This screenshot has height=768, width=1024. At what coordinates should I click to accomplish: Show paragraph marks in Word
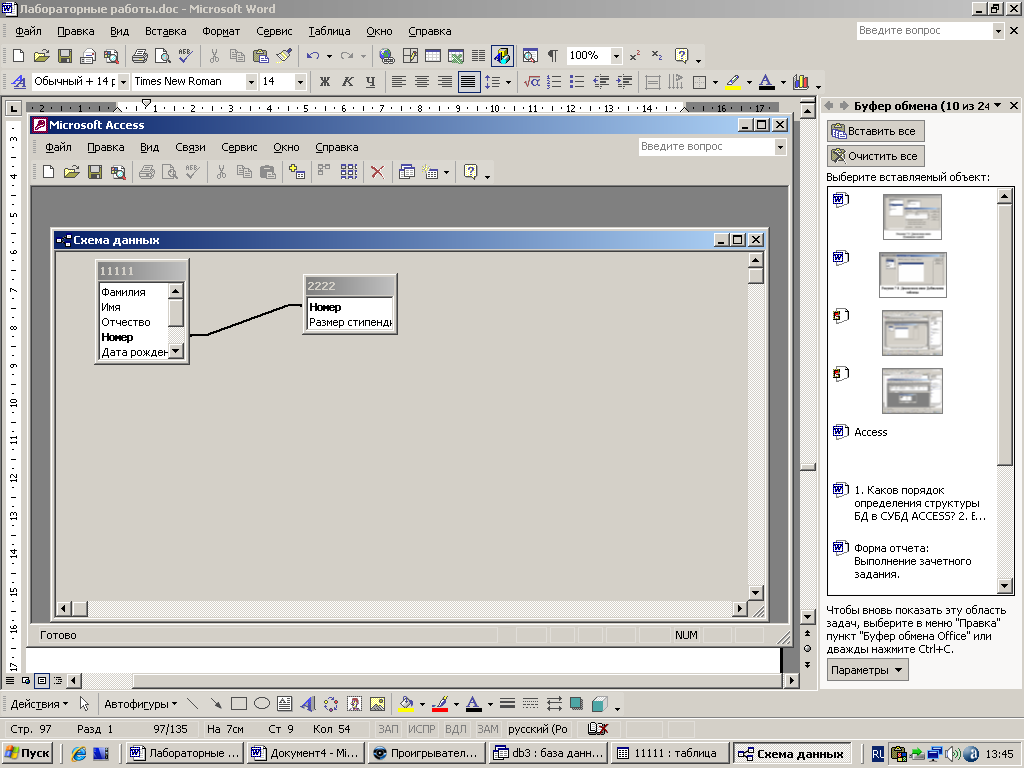click(552, 56)
